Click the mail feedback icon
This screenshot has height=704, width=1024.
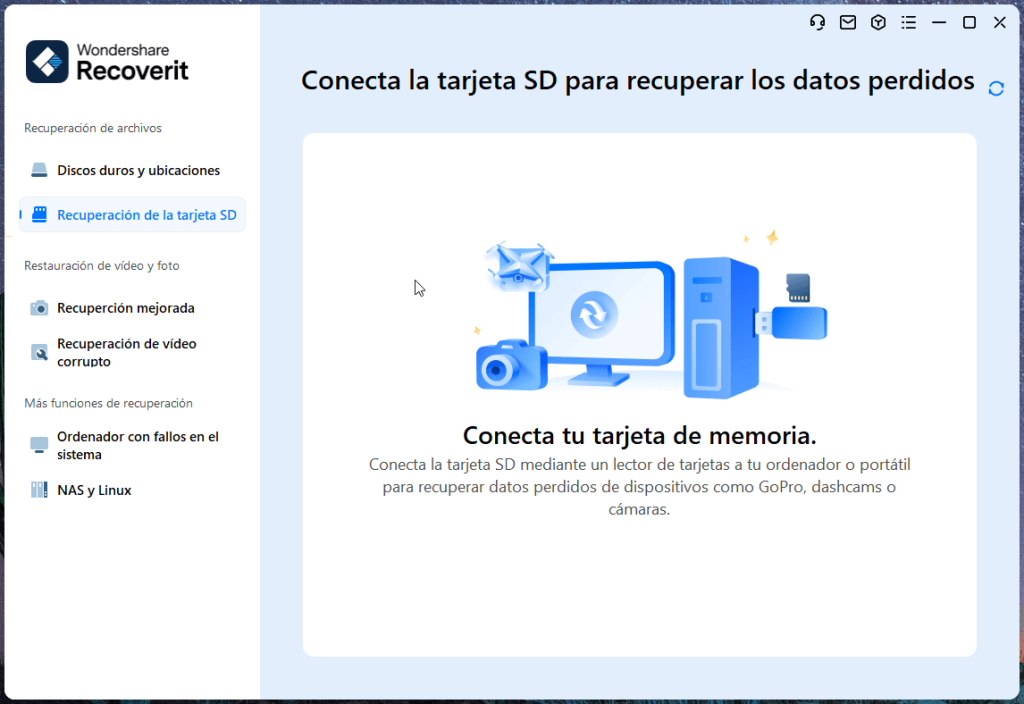848,23
